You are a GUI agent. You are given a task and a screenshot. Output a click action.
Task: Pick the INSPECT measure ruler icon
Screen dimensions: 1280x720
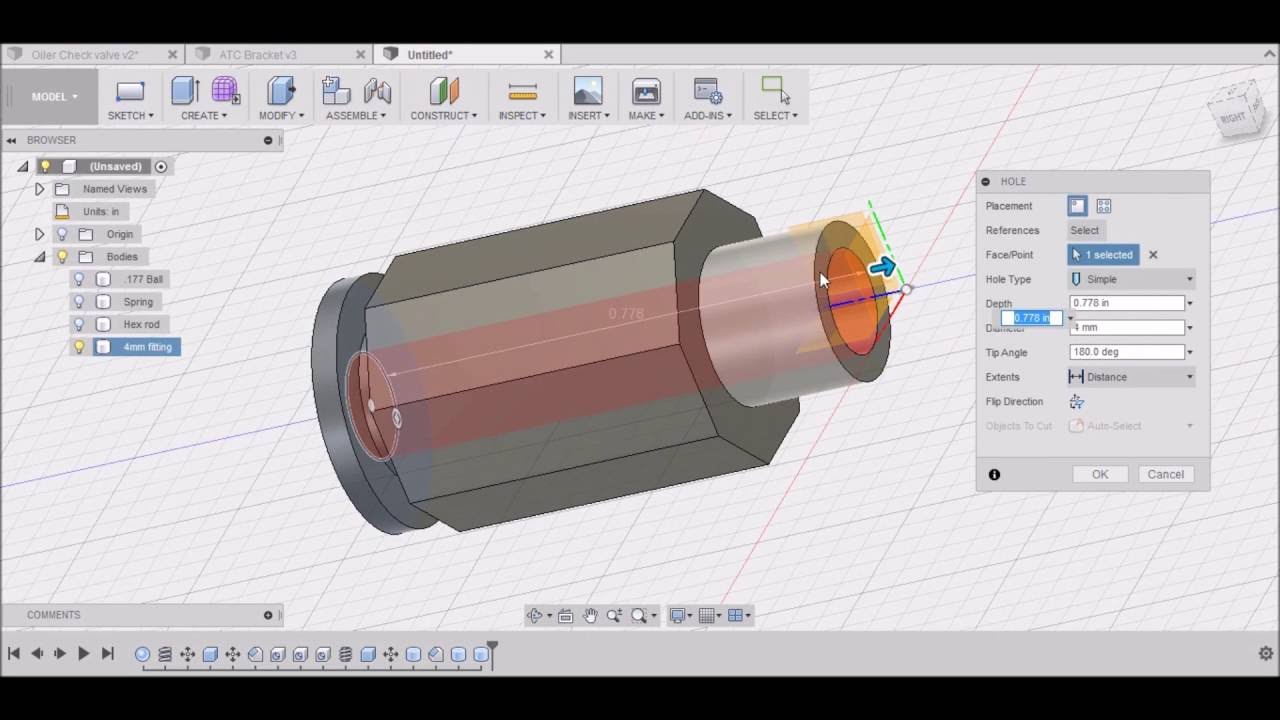[522, 92]
